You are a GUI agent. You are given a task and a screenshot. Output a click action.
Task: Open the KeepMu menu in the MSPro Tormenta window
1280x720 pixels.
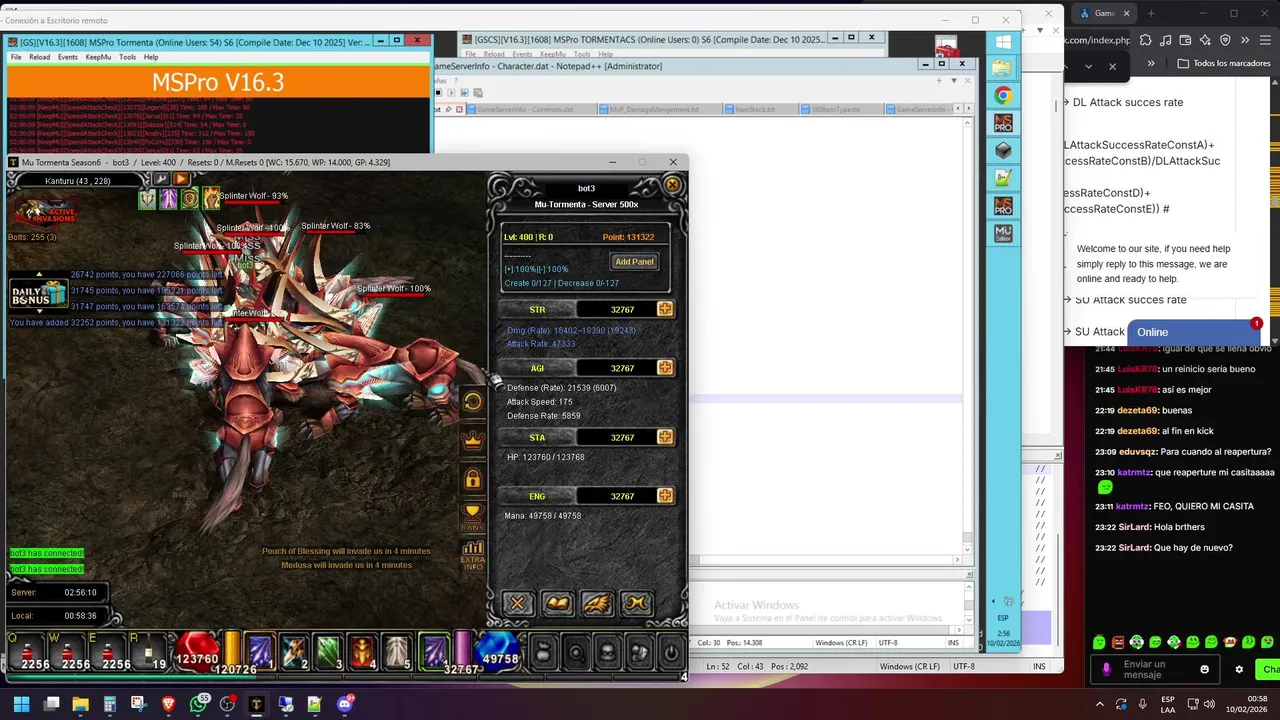98,57
